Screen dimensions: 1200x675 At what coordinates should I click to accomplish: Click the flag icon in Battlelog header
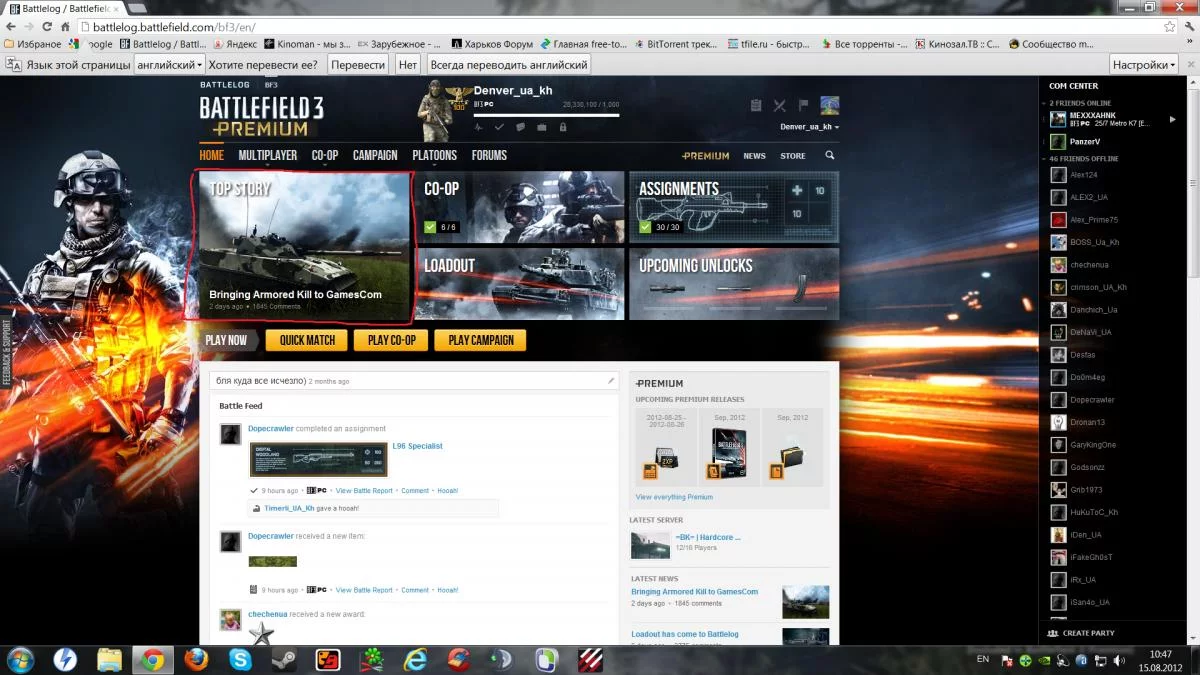coord(803,105)
